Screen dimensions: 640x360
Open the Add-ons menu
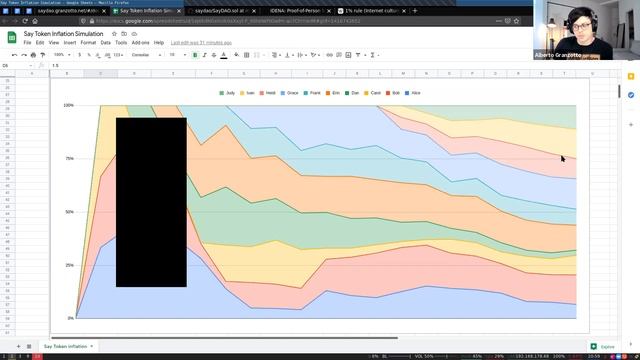pyautogui.click(x=140, y=42)
